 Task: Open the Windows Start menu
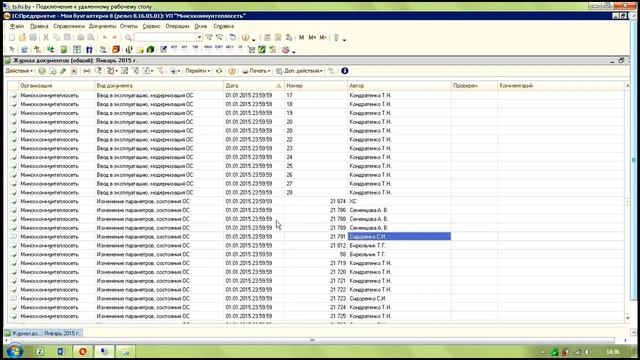click(15, 351)
